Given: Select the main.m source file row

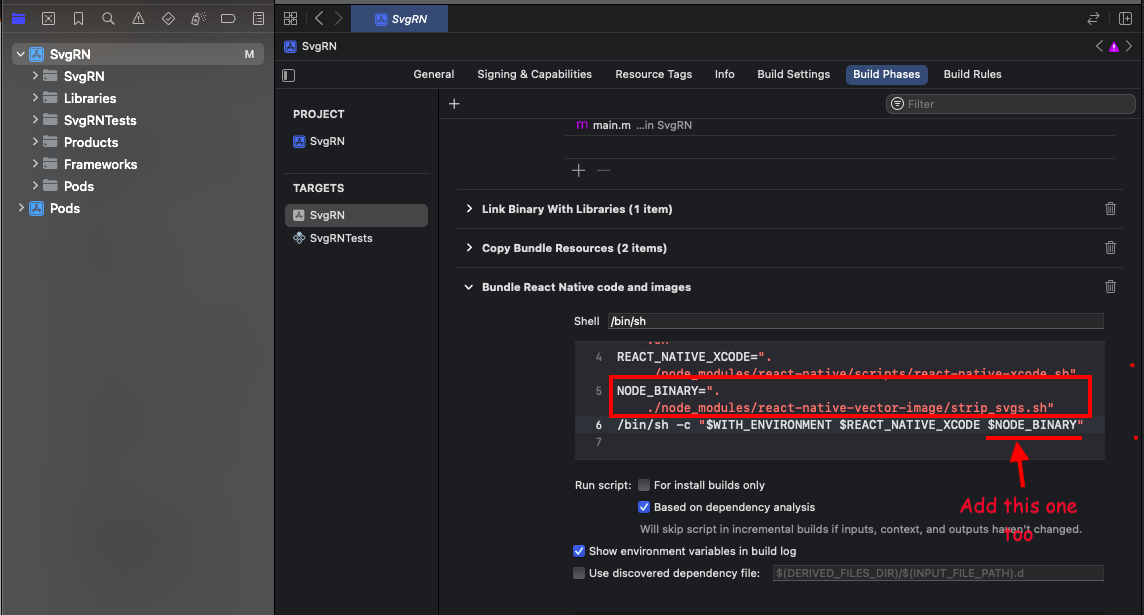Looking at the screenshot, I should (840, 125).
